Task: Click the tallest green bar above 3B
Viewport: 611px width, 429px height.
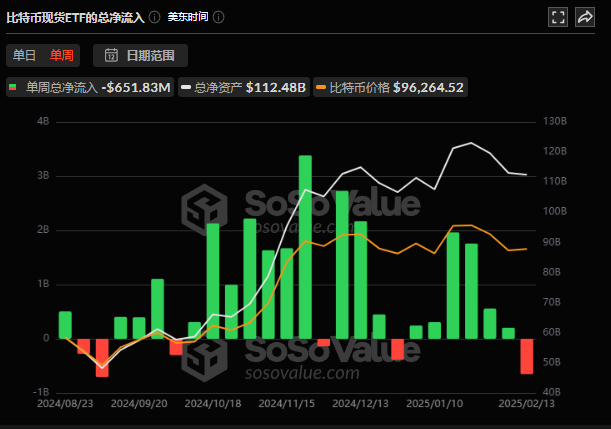Action: pyautogui.click(x=305, y=247)
